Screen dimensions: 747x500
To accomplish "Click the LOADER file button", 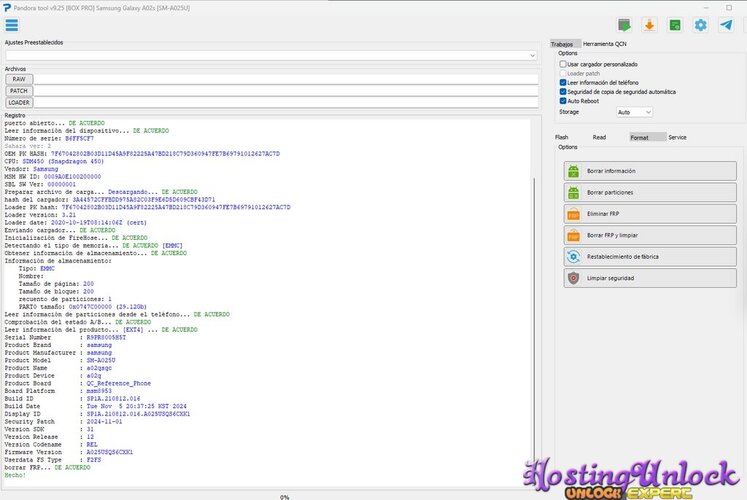I will coord(19,102).
